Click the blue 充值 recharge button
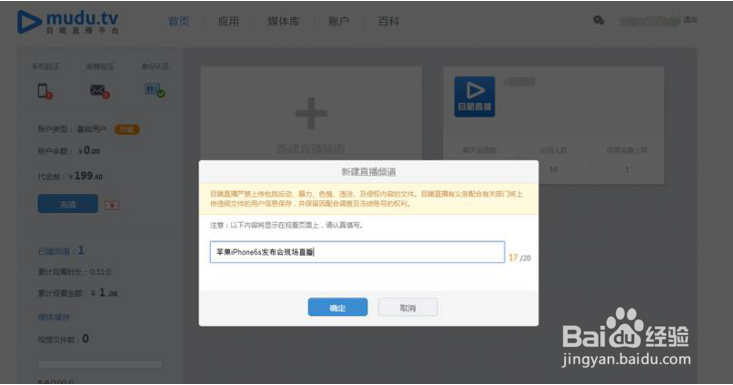733x385 pixels. pos(68,204)
